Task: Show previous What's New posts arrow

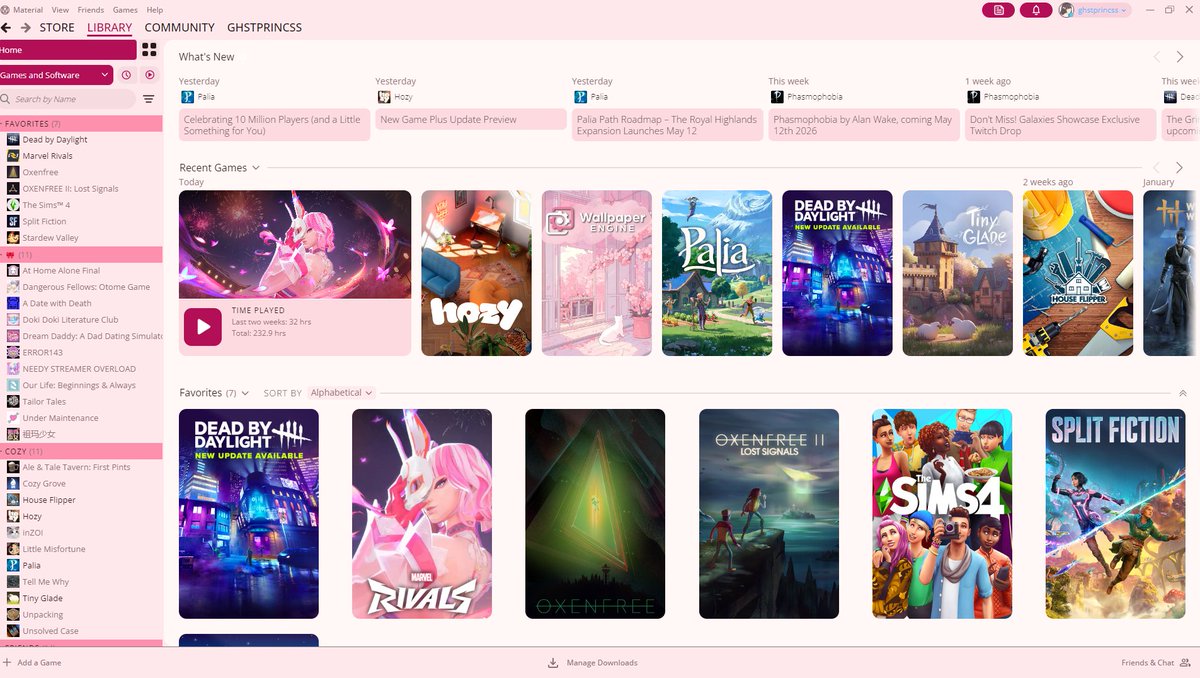Action: coord(1158,57)
